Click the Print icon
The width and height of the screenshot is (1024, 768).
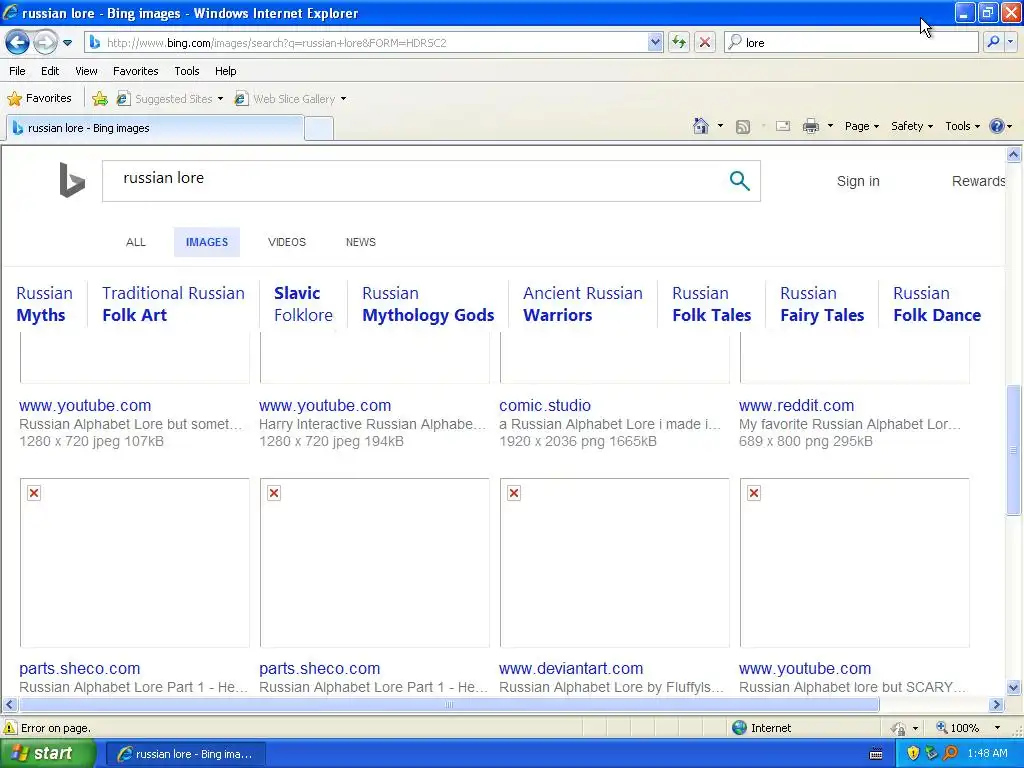click(x=810, y=127)
